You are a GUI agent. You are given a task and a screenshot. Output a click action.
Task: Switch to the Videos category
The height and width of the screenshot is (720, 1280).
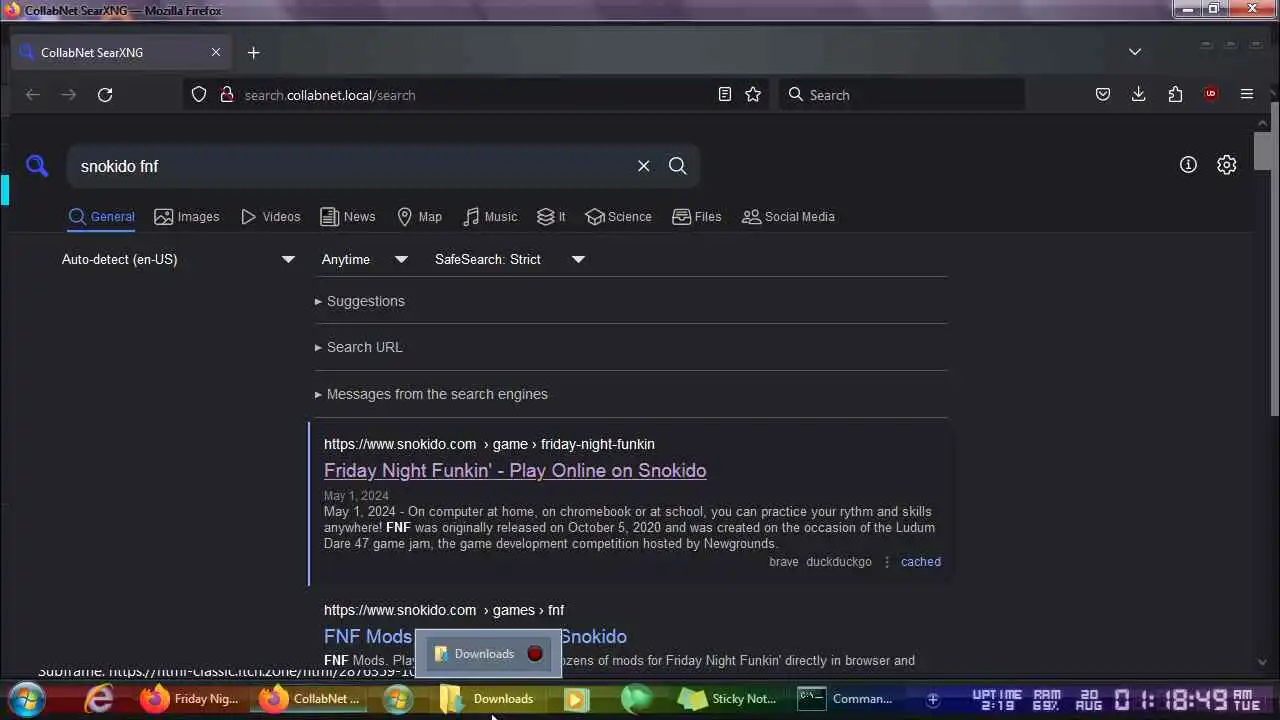point(270,217)
